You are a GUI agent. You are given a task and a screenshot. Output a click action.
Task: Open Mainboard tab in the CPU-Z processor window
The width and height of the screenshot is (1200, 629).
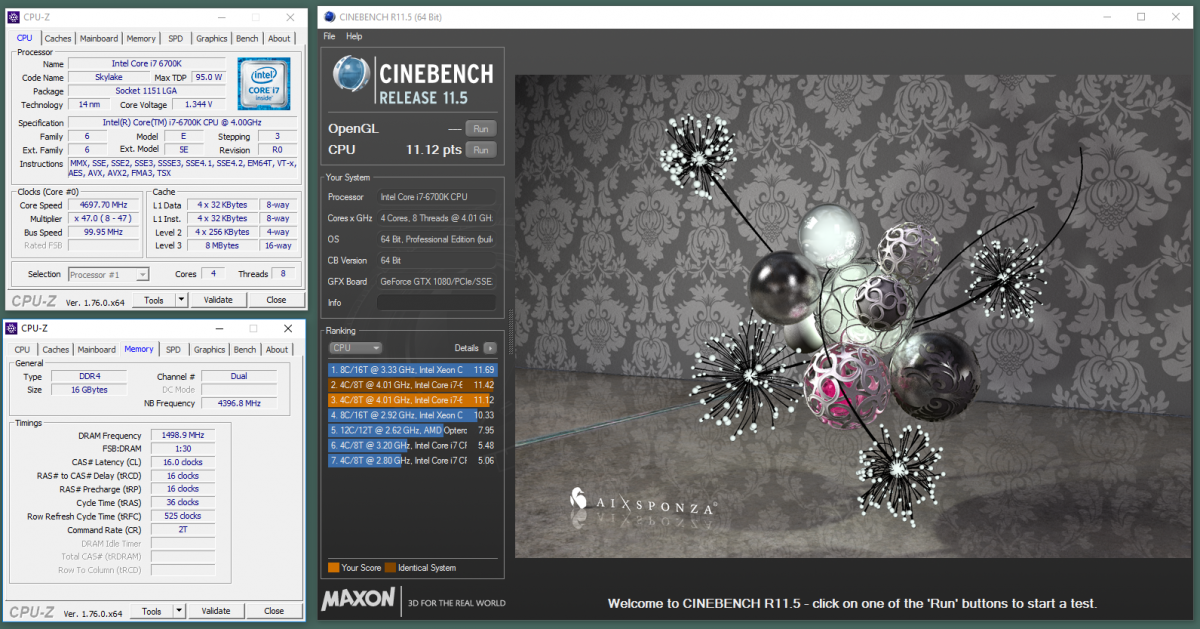(99, 39)
